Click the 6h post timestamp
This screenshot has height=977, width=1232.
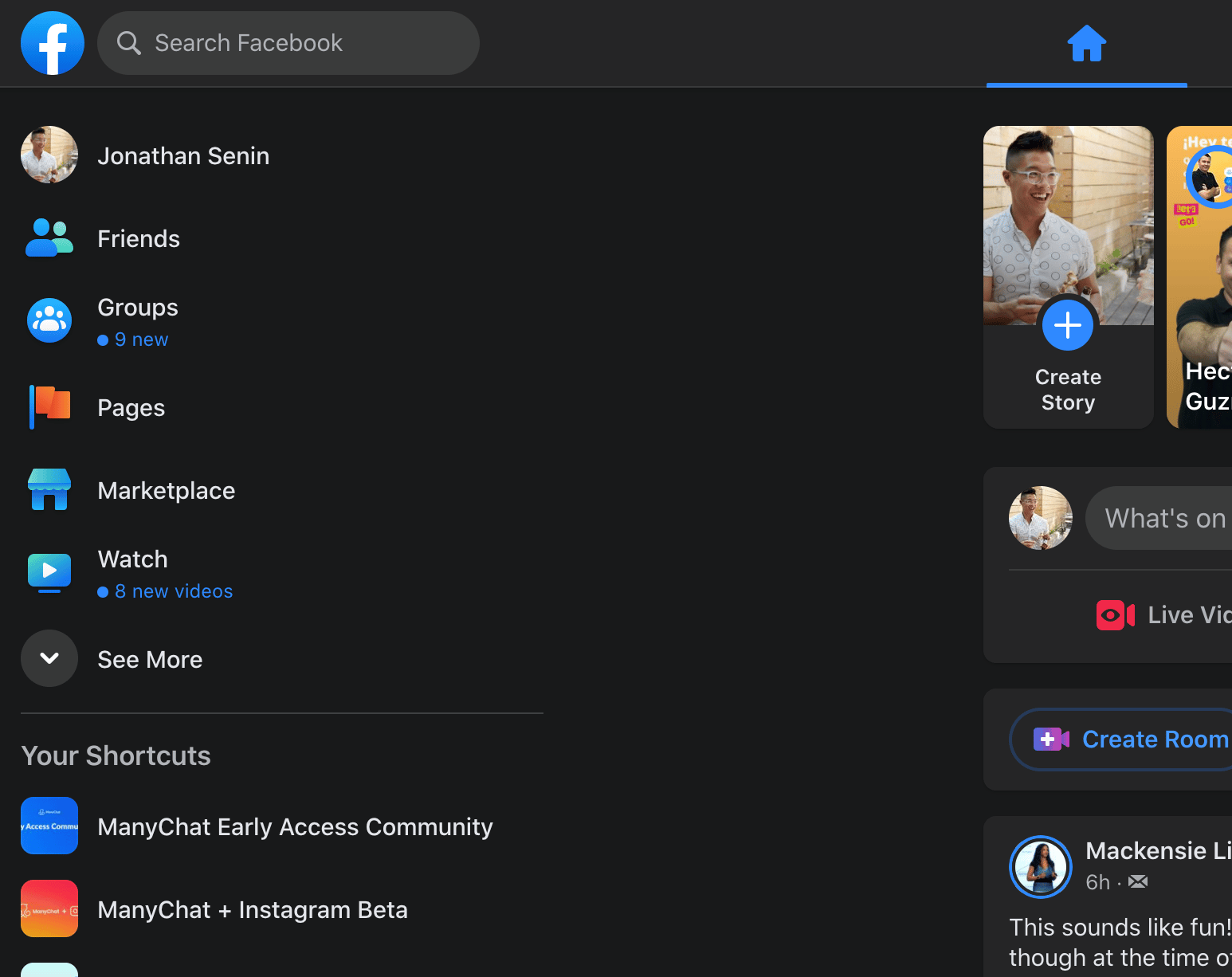click(1098, 882)
